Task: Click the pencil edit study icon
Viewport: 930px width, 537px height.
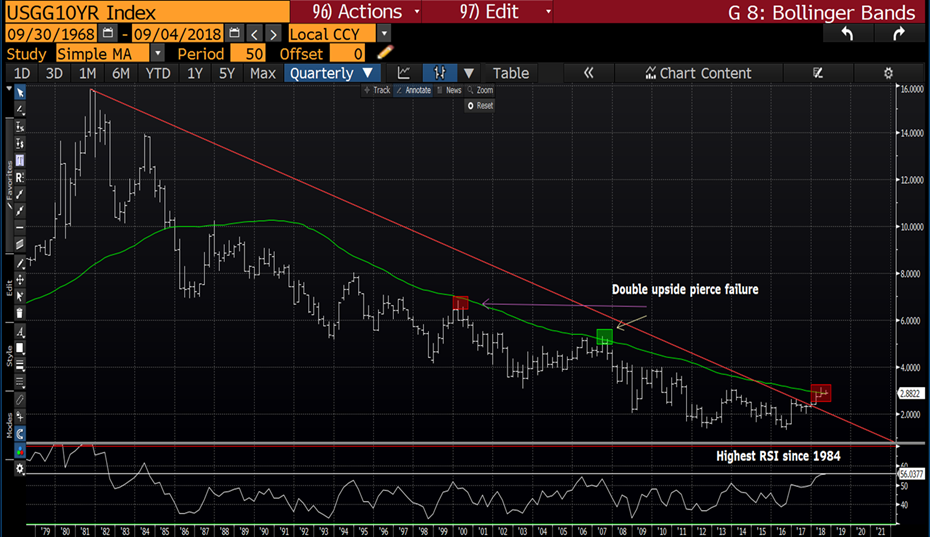Action: pos(385,53)
